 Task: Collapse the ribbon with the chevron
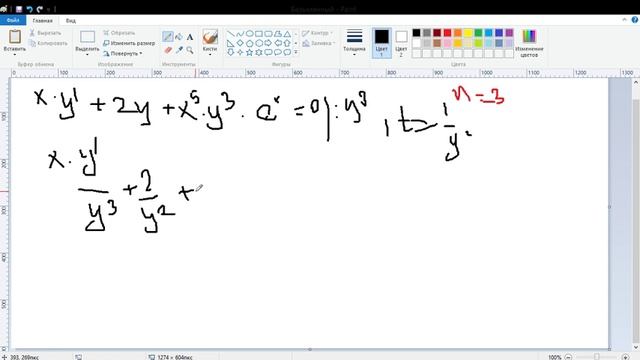point(624,20)
